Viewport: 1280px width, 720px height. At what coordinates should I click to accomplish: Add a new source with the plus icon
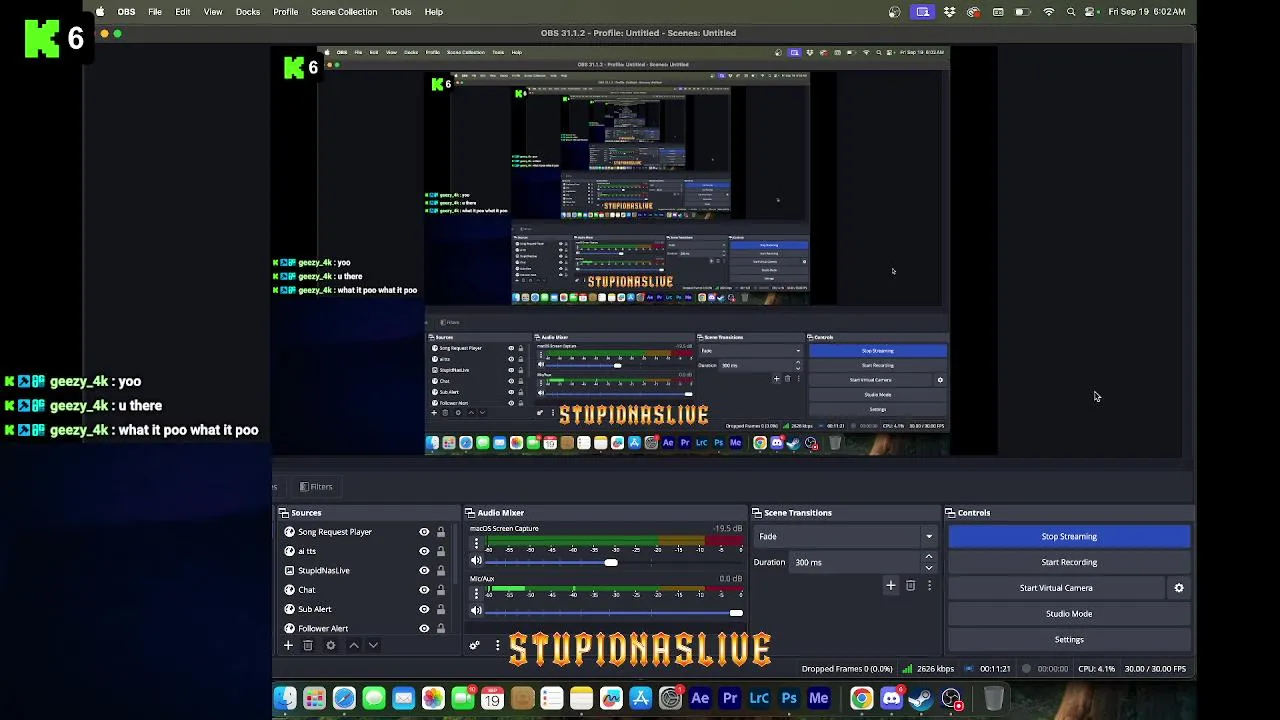click(288, 646)
